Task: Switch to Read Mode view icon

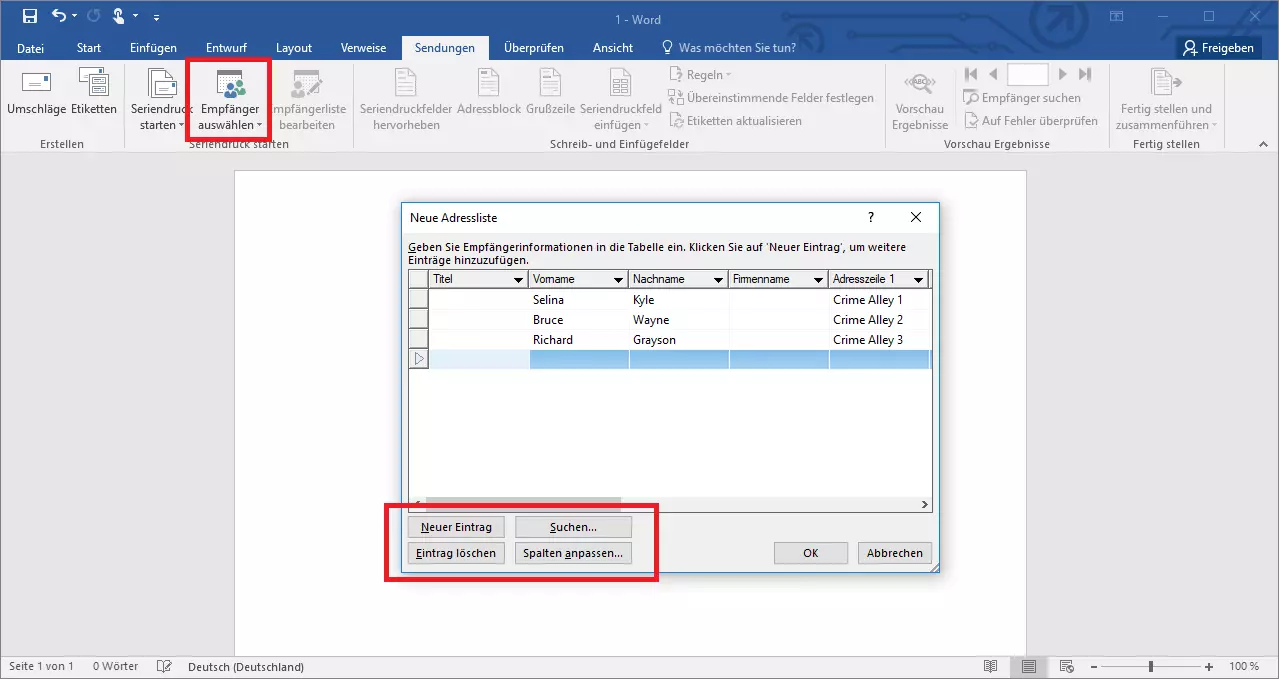Action: tap(990, 666)
